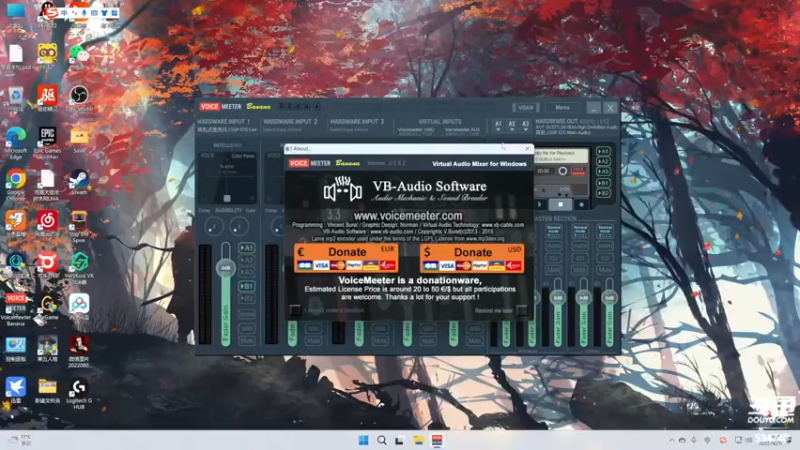Click Hardware Input 1 fader gain knob

[x=226, y=267]
